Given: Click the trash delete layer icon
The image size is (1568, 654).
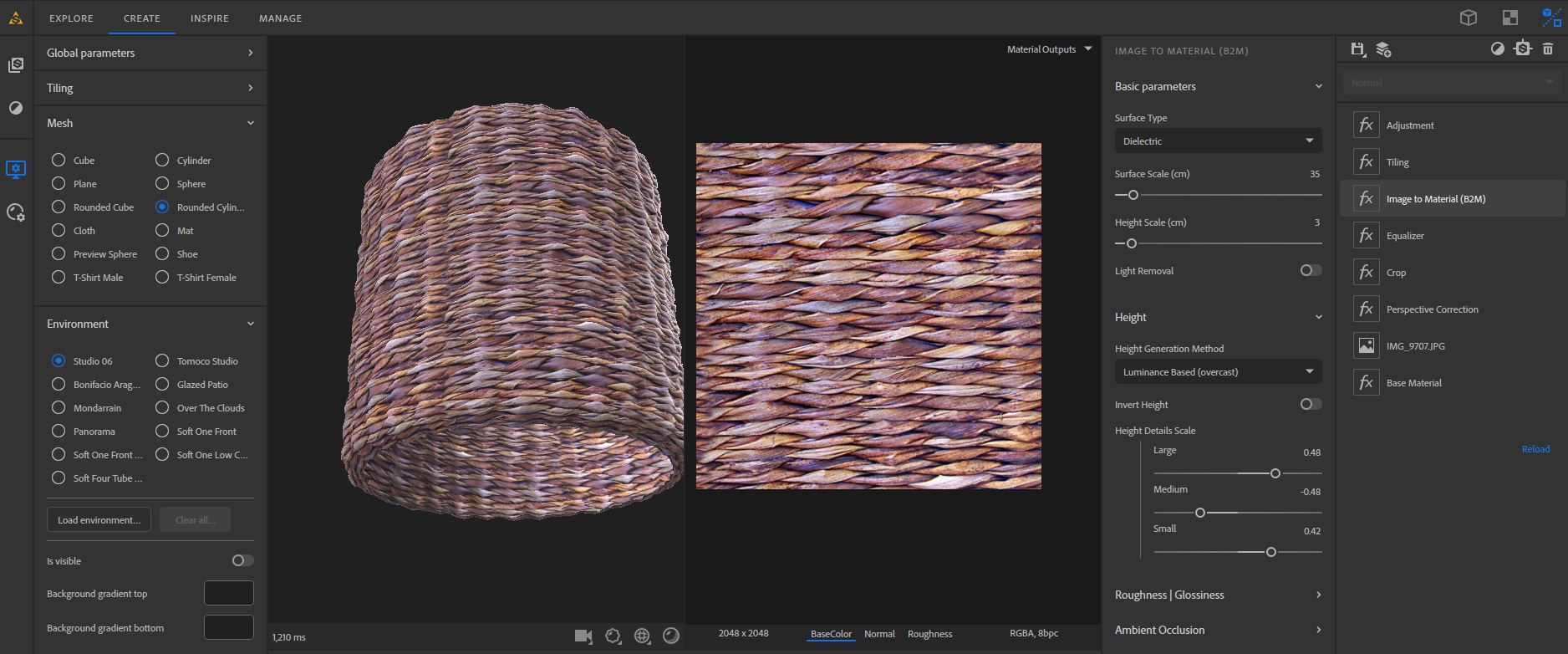Looking at the screenshot, I should tap(1547, 49).
